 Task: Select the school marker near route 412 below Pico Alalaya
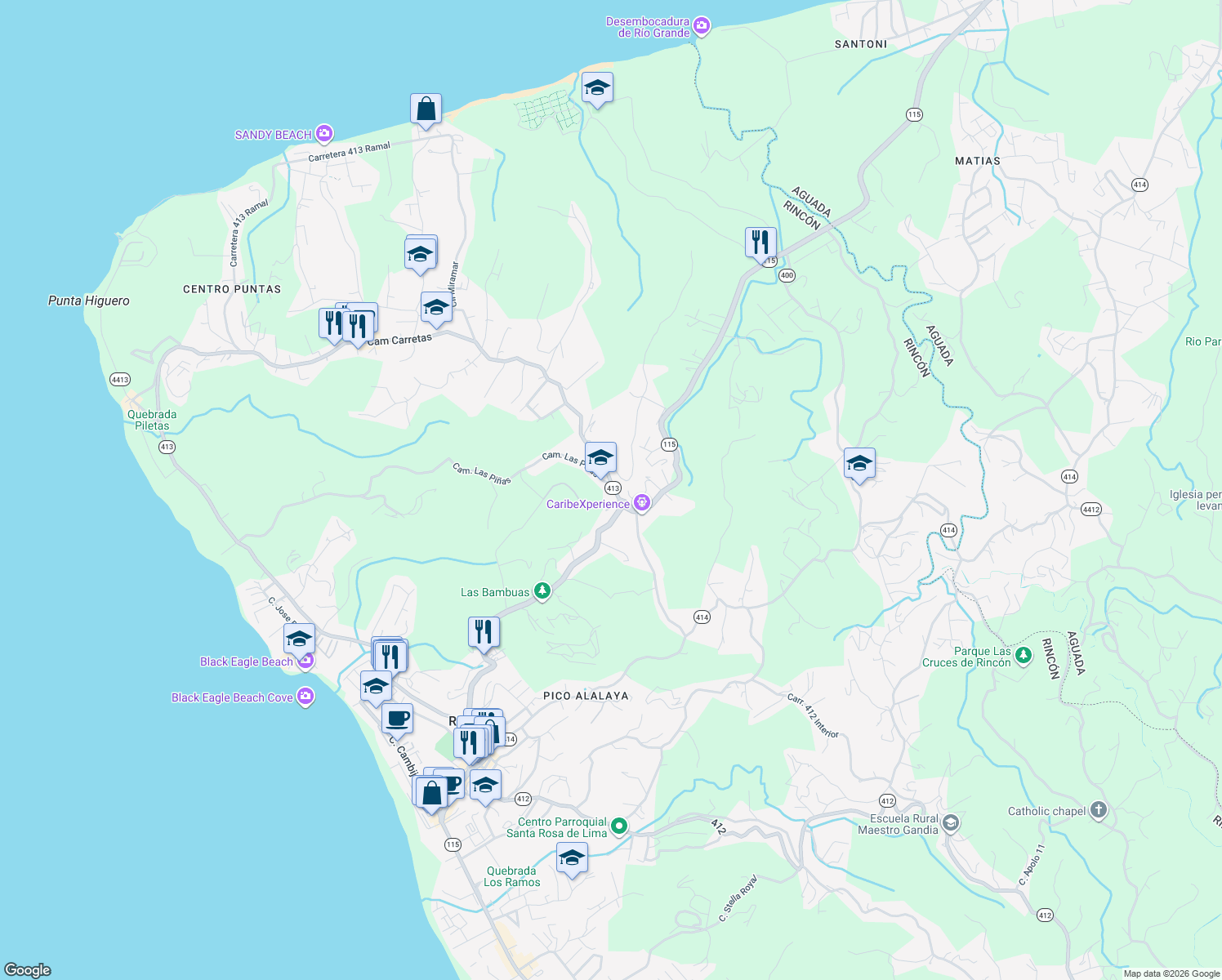tap(572, 858)
